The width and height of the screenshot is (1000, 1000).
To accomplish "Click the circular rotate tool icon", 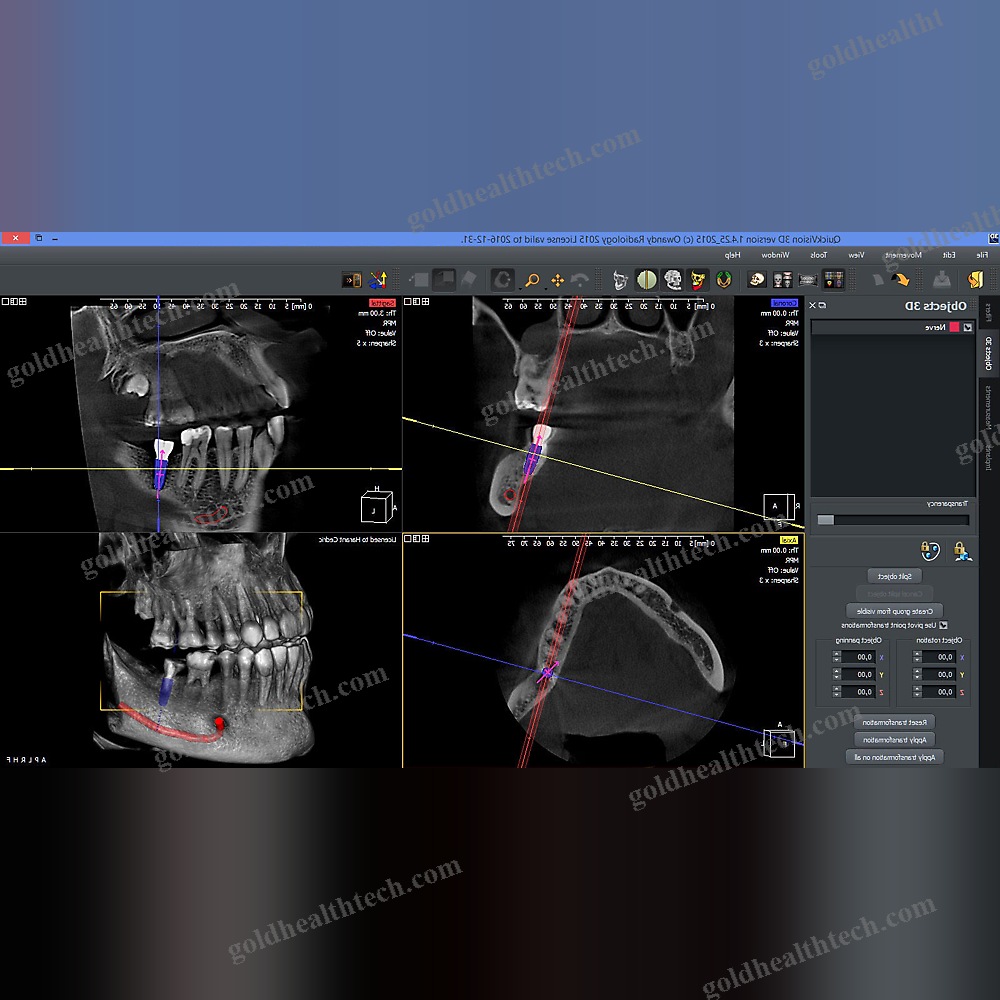I will (503, 279).
